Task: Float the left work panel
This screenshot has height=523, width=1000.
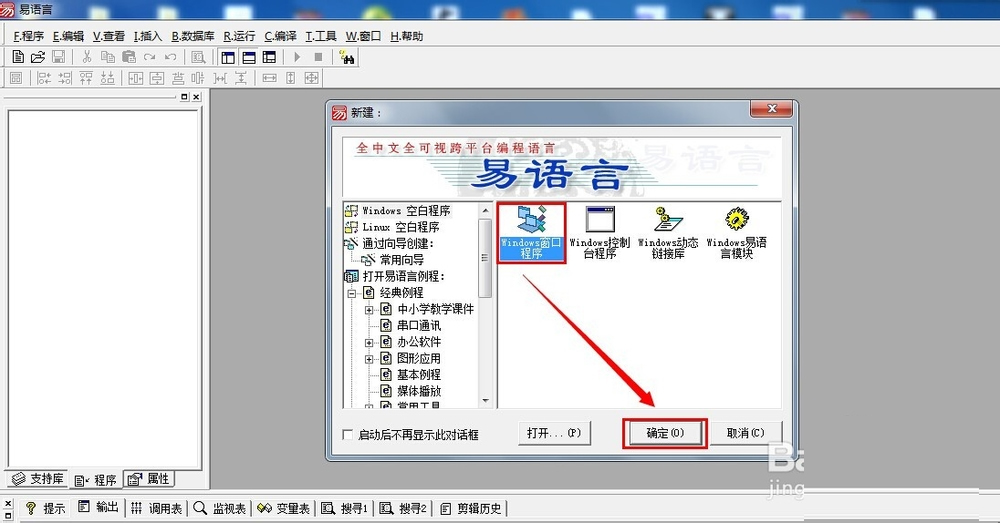Action: tap(184, 97)
